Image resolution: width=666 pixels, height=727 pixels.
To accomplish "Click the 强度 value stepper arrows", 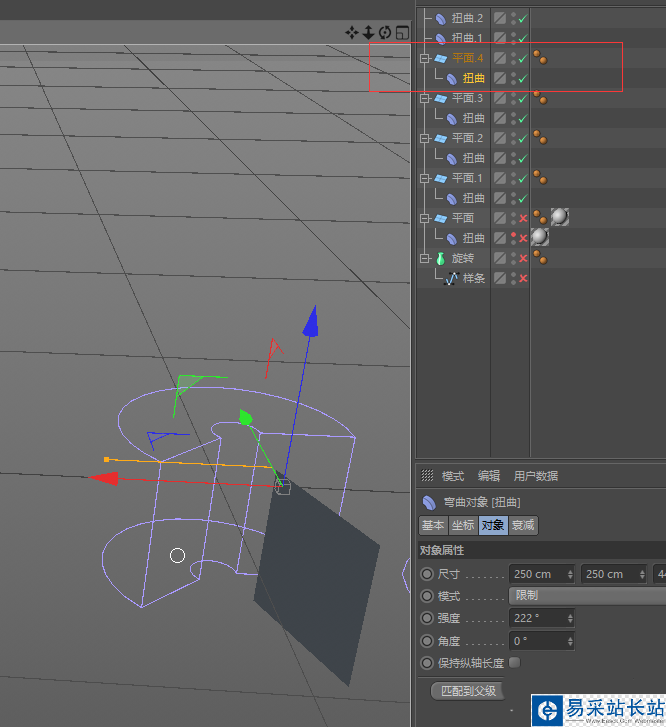I will click(570, 618).
